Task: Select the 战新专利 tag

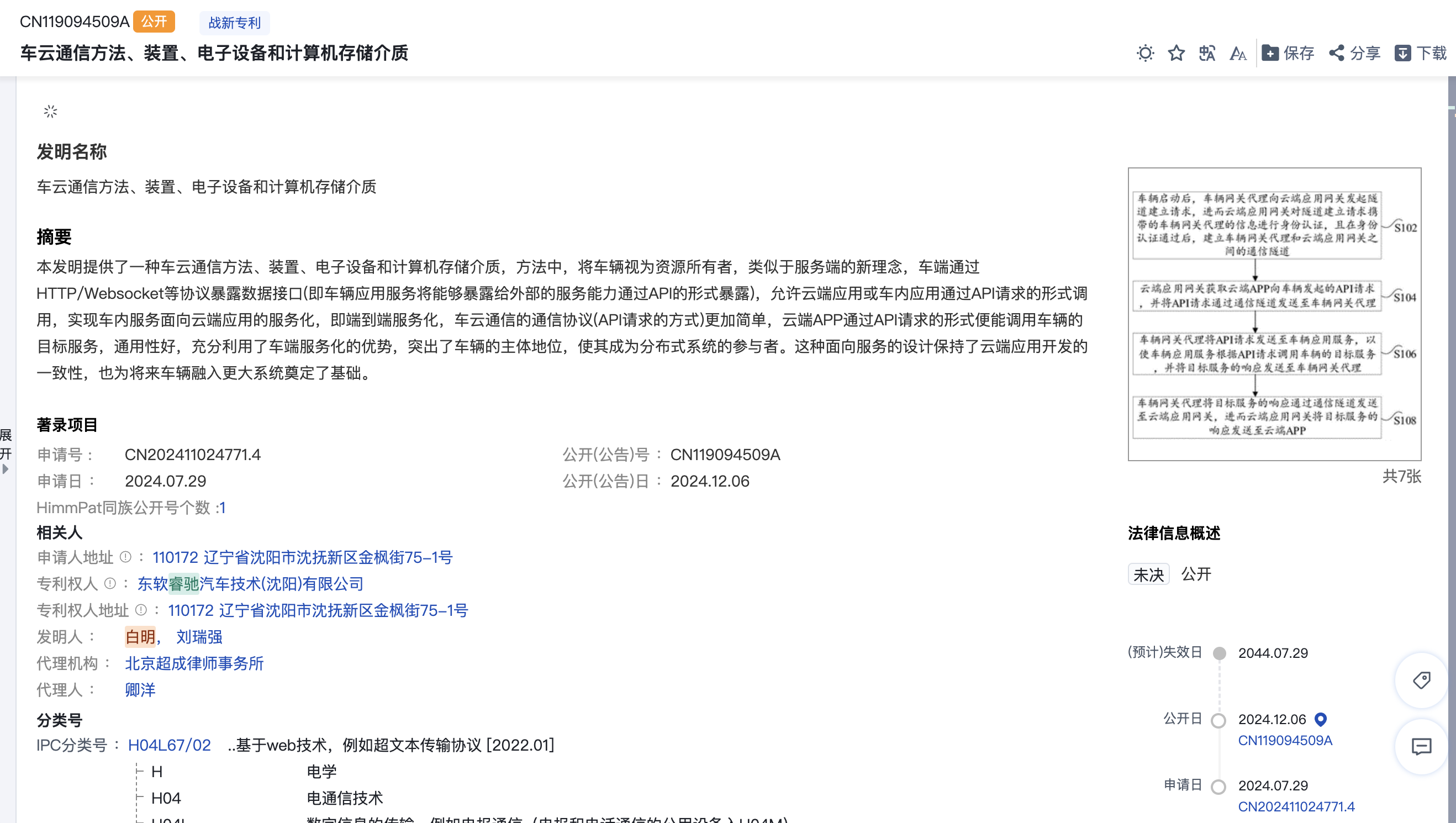Action: click(x=235, y=23)
